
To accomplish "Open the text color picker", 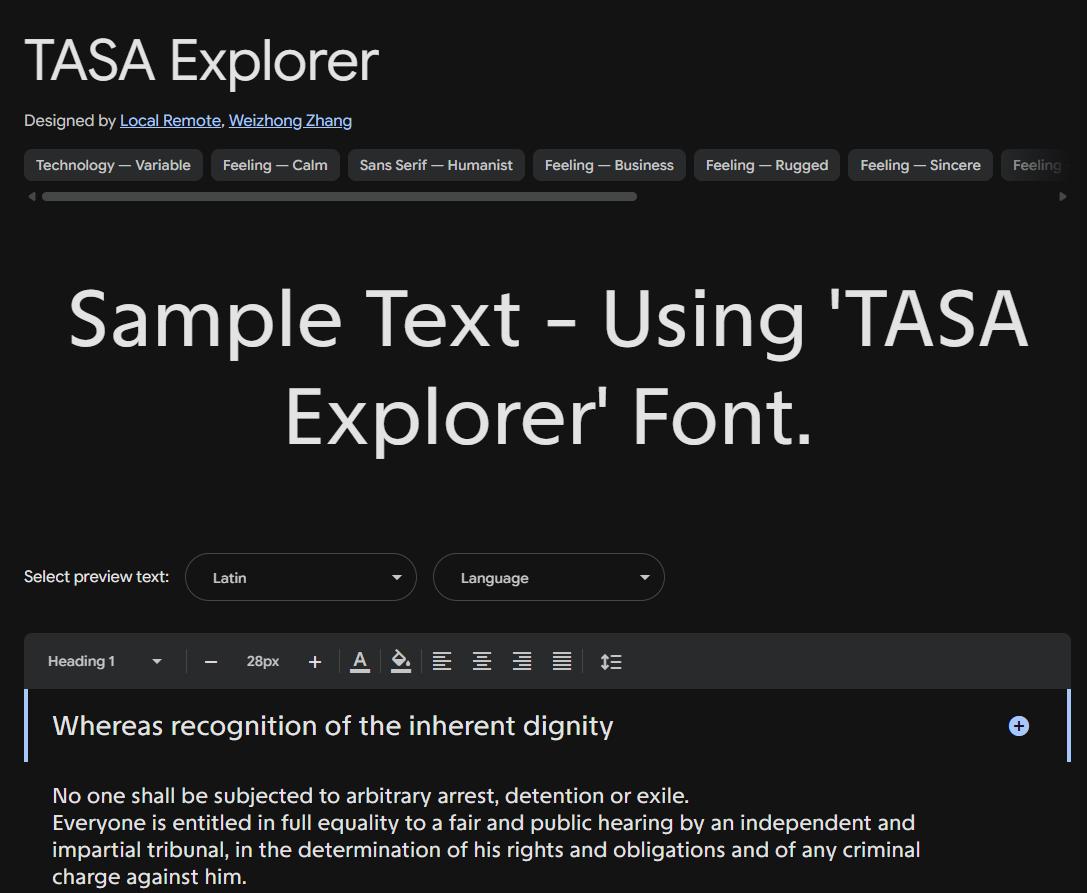I will [x=360, y=661].
